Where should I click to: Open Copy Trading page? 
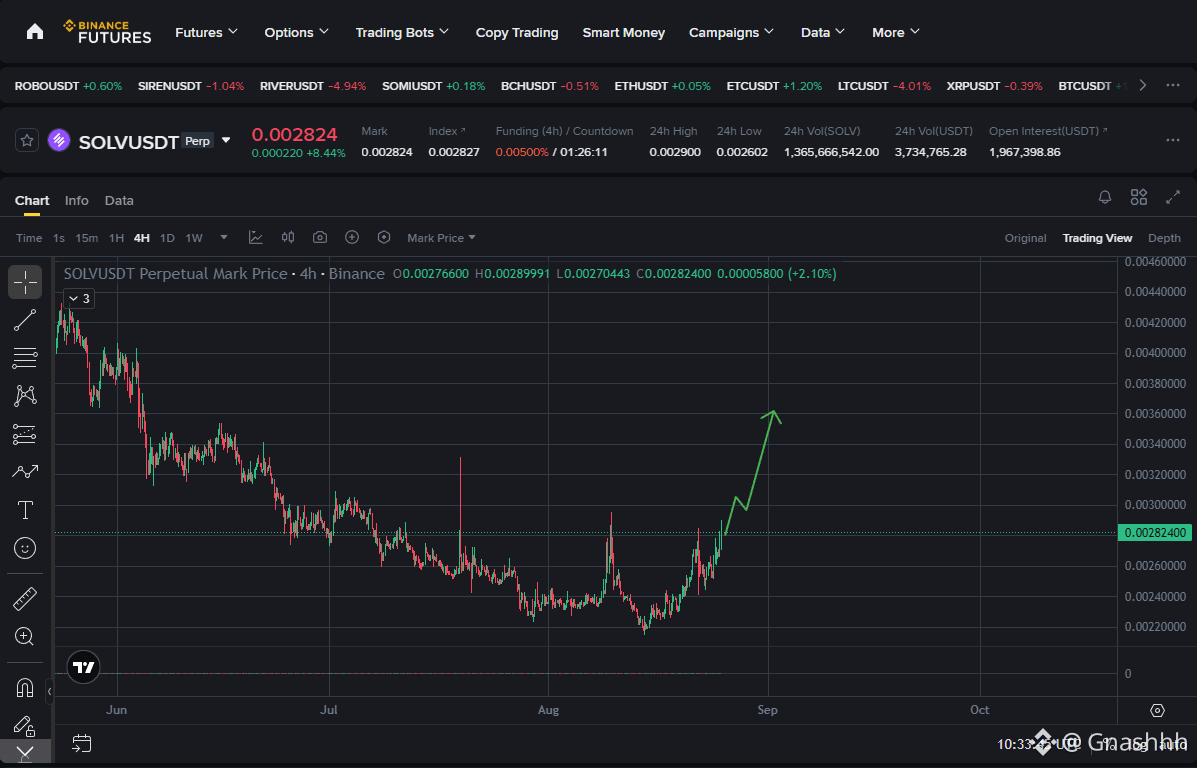[517, 32]
